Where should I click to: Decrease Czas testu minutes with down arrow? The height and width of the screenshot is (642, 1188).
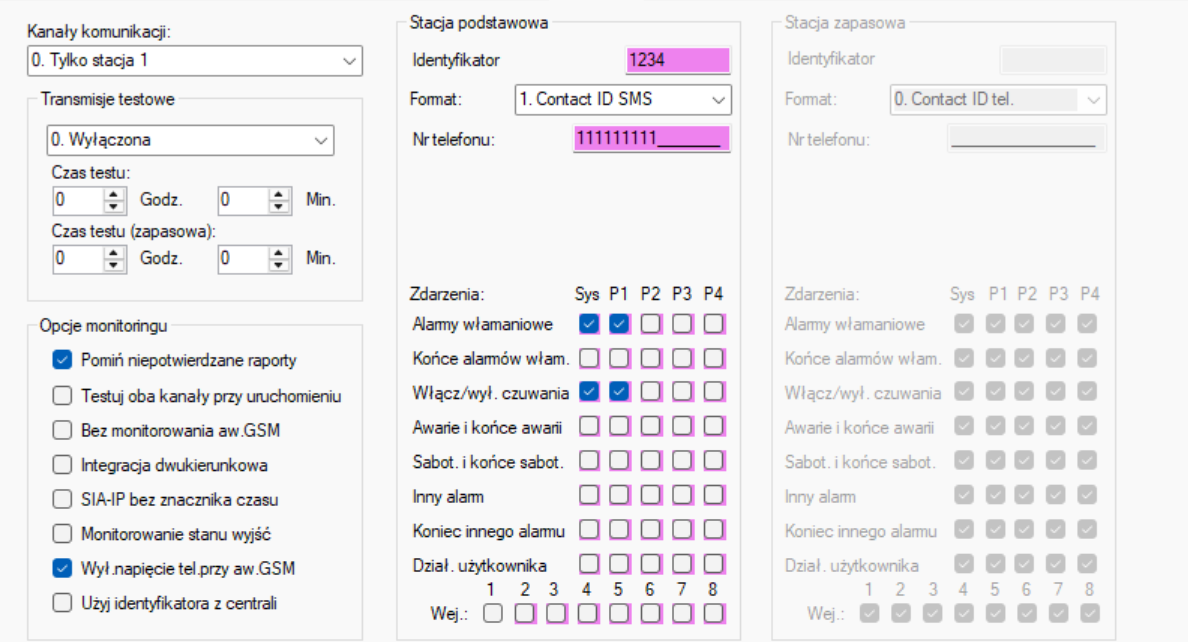pyautogui.click(x=279, y=206)
